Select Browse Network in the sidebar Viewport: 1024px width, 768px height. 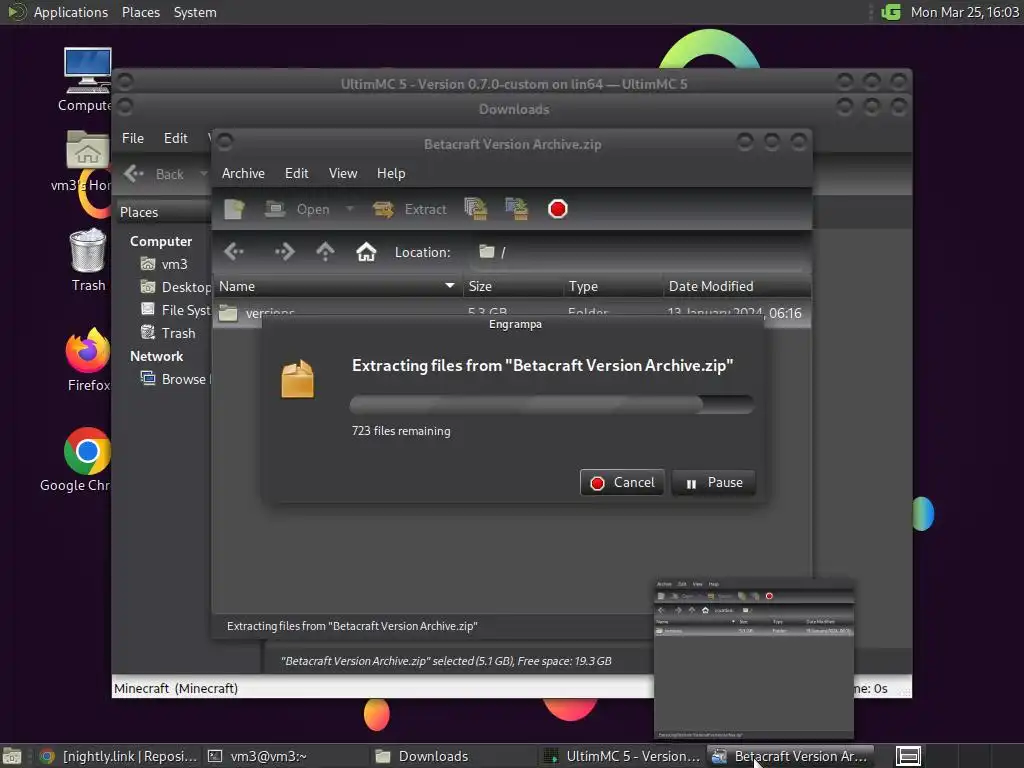[175, 379]
